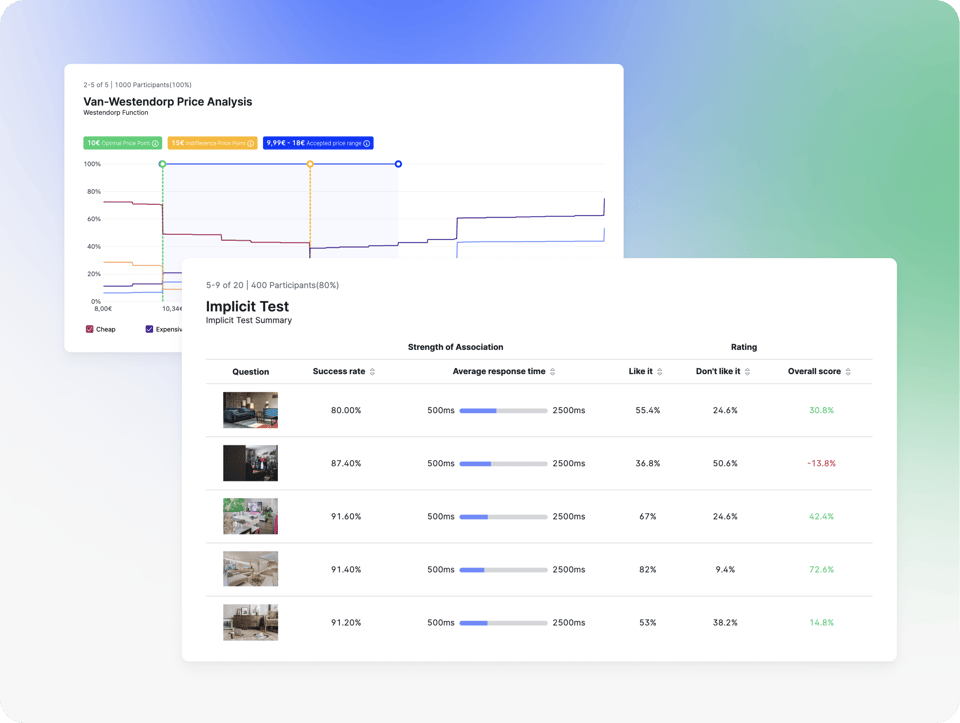Sort by Overall score arrows
This screenshot has width=960, height=723.
[x=848, y=372]
